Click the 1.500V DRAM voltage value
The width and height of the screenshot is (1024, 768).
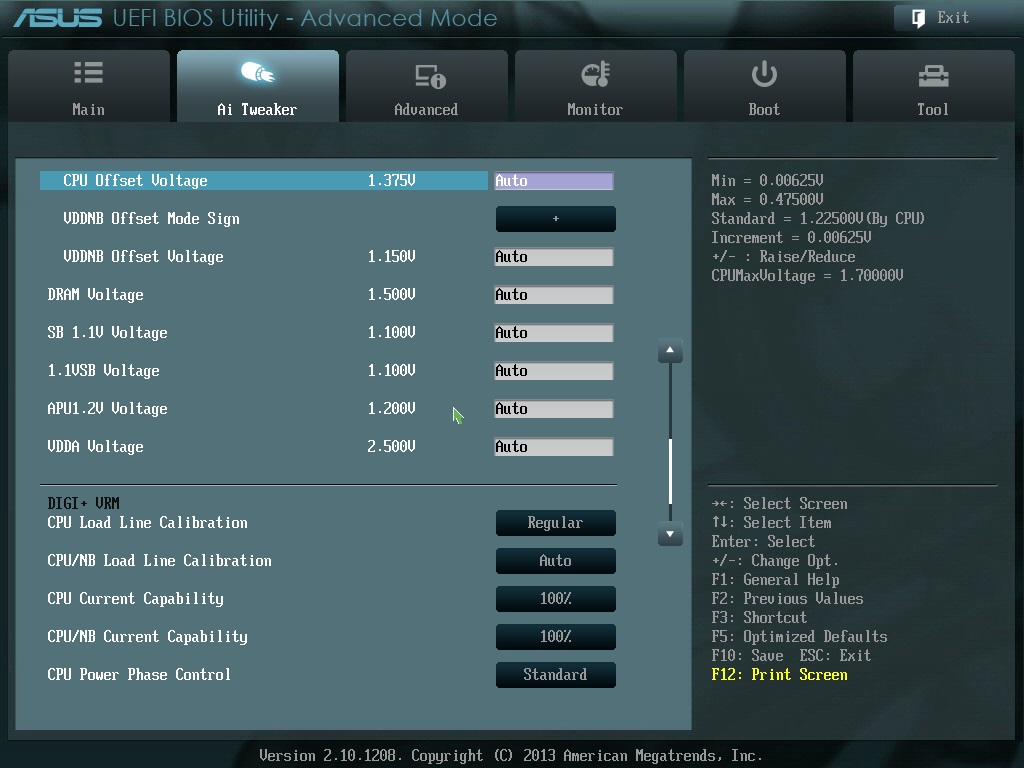(391, 294)
